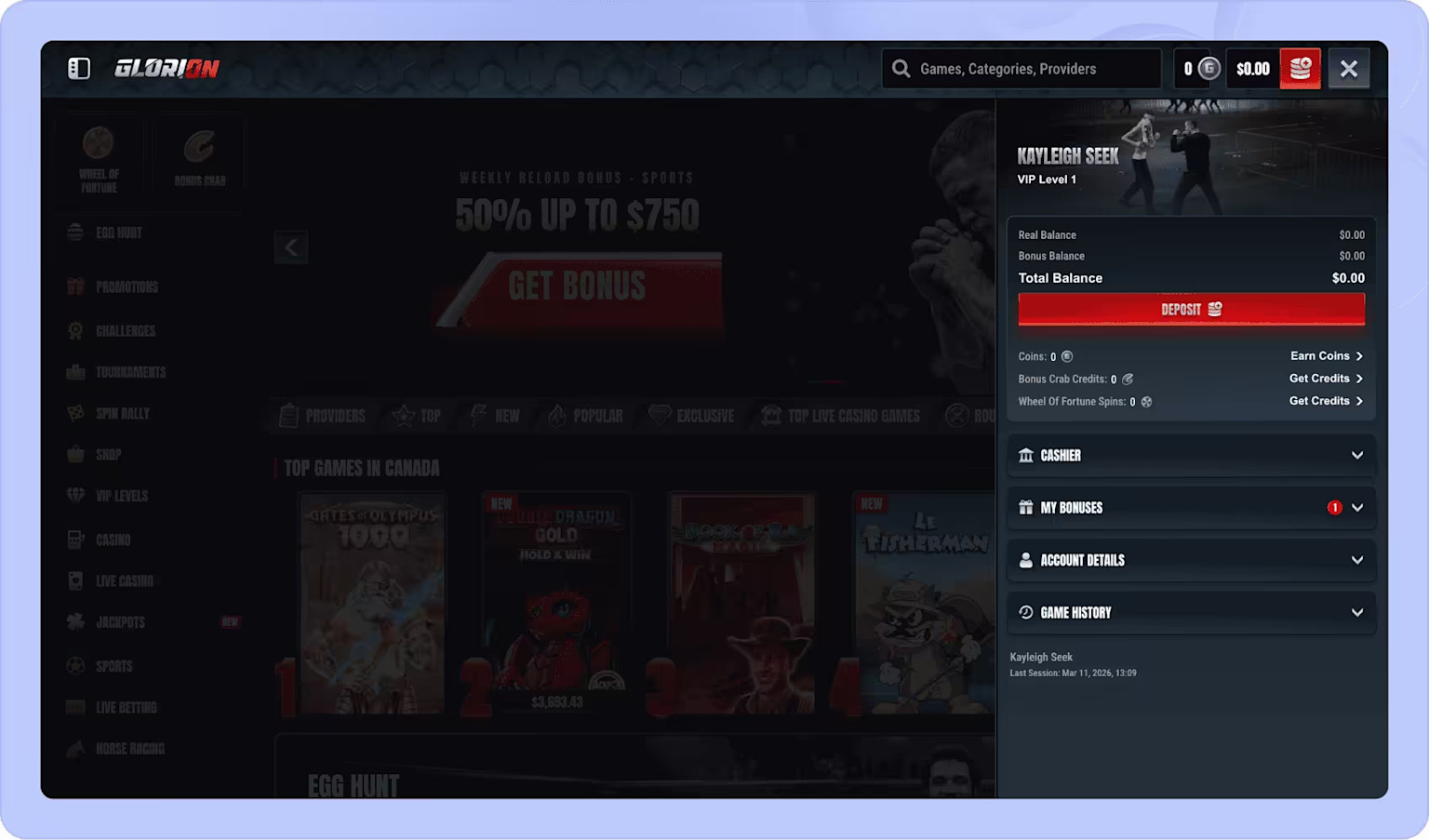Viewport: 1429px width, 840px height.
Task: Click the search magnifier icon
Action: [901, 69]
